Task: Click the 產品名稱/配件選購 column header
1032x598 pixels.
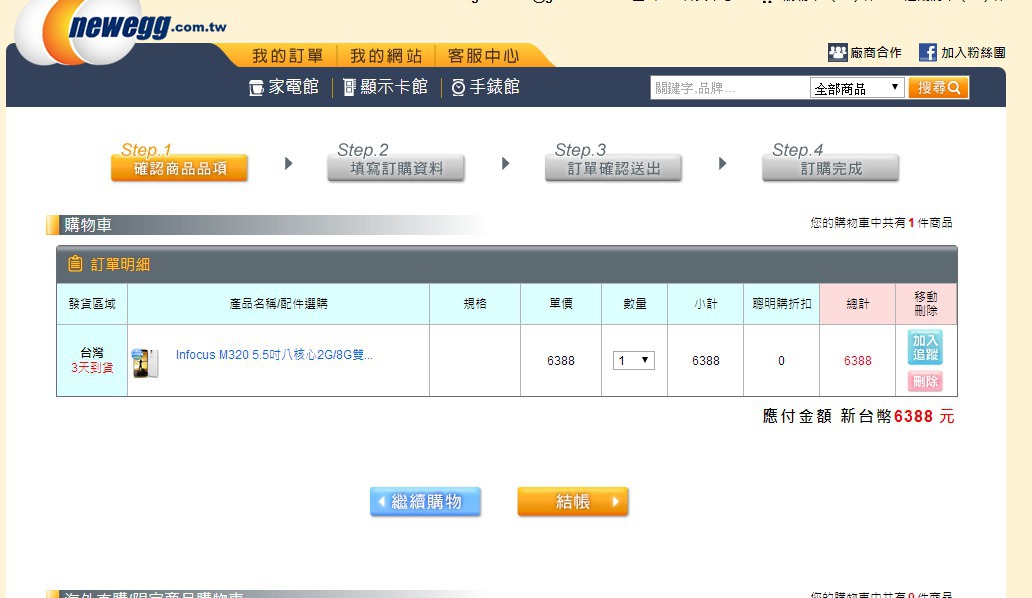Action: point(278,304)
